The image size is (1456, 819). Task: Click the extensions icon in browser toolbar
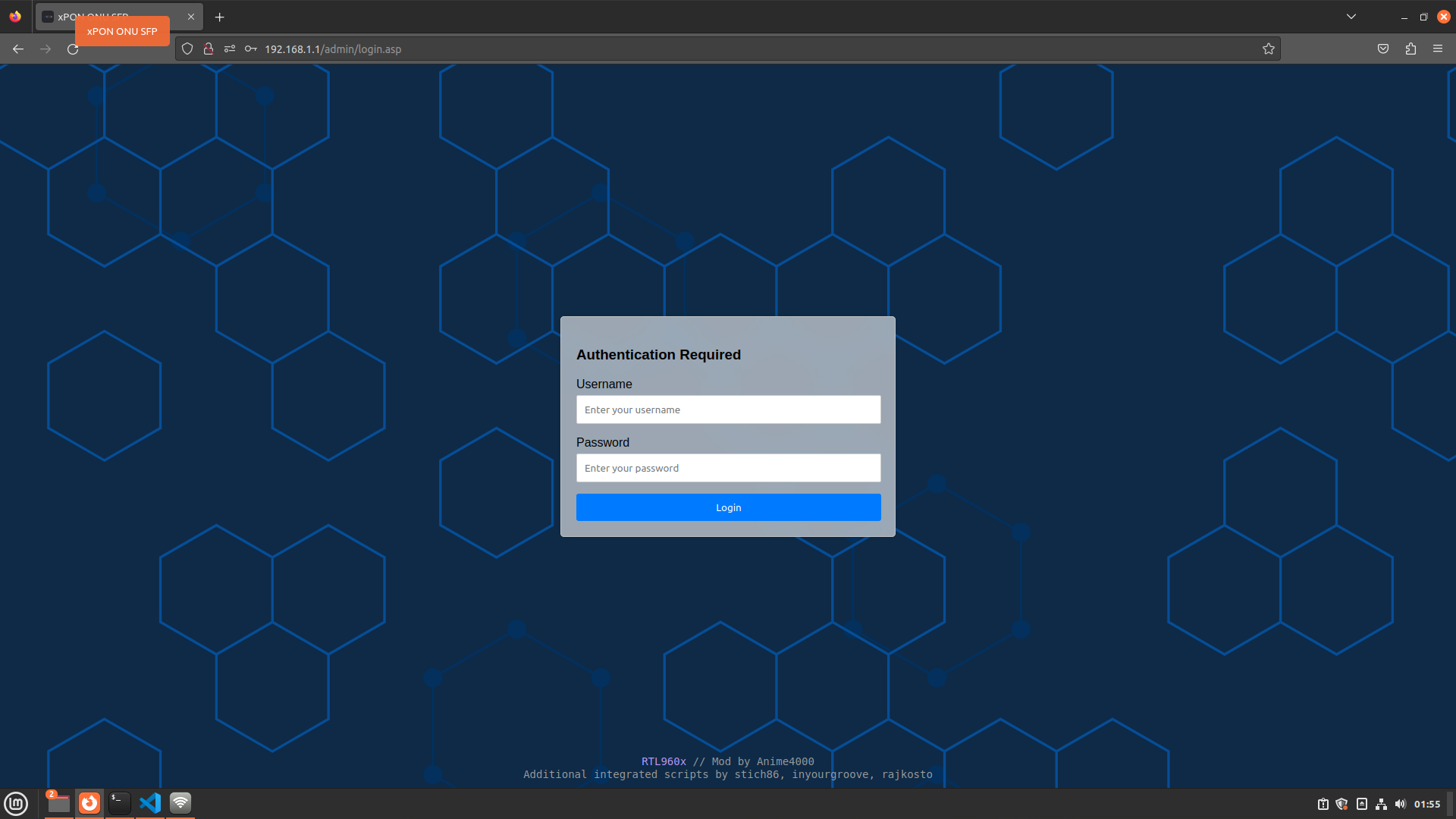pyautogui.click(x=1411, y=49)
